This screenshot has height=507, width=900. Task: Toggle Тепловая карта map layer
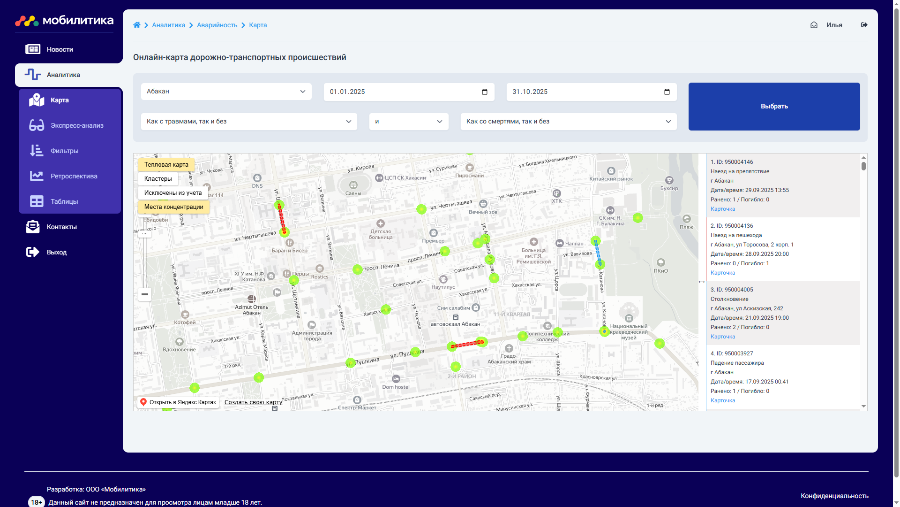(166, 164)
